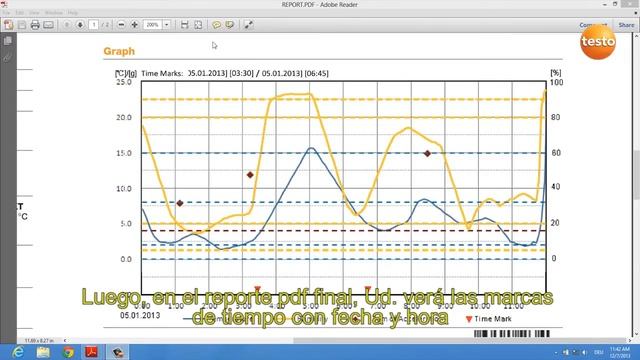This screenshot has height=360, width=640.
Task: Switch to the testo software taskbar icon
Action: point(118,352)
